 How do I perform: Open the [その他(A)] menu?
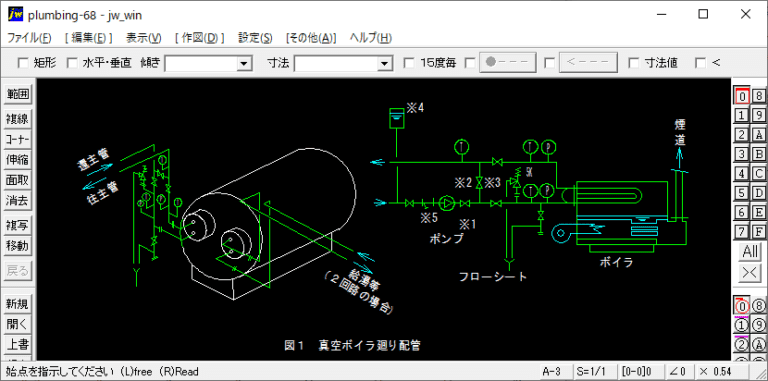pos(311,38)
